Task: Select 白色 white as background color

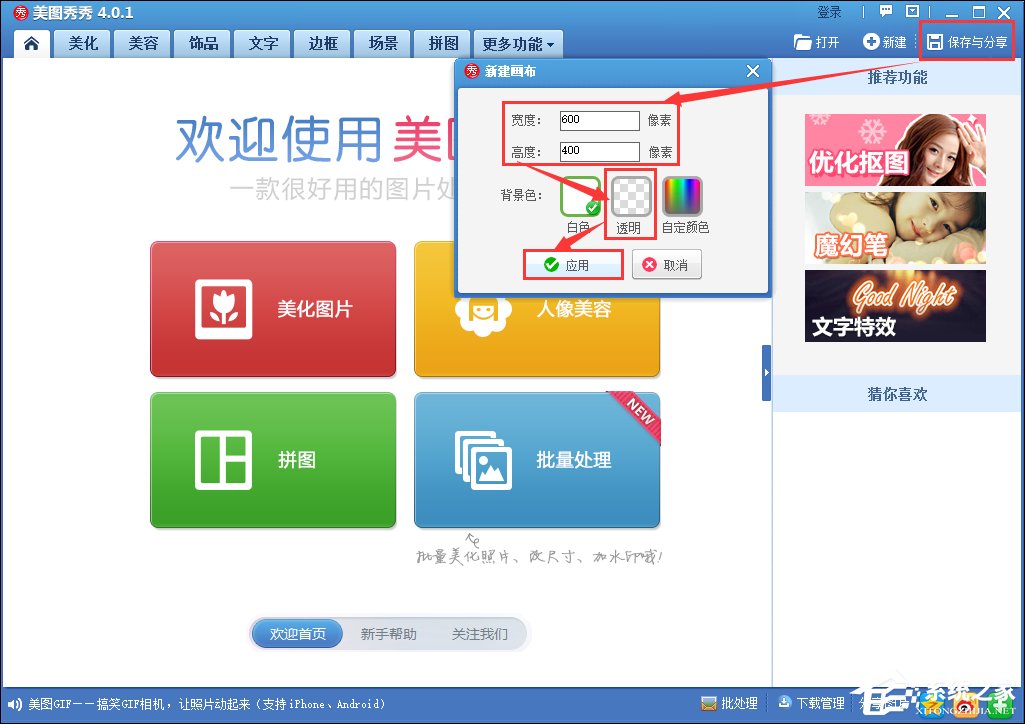Action: coord(579,196)
